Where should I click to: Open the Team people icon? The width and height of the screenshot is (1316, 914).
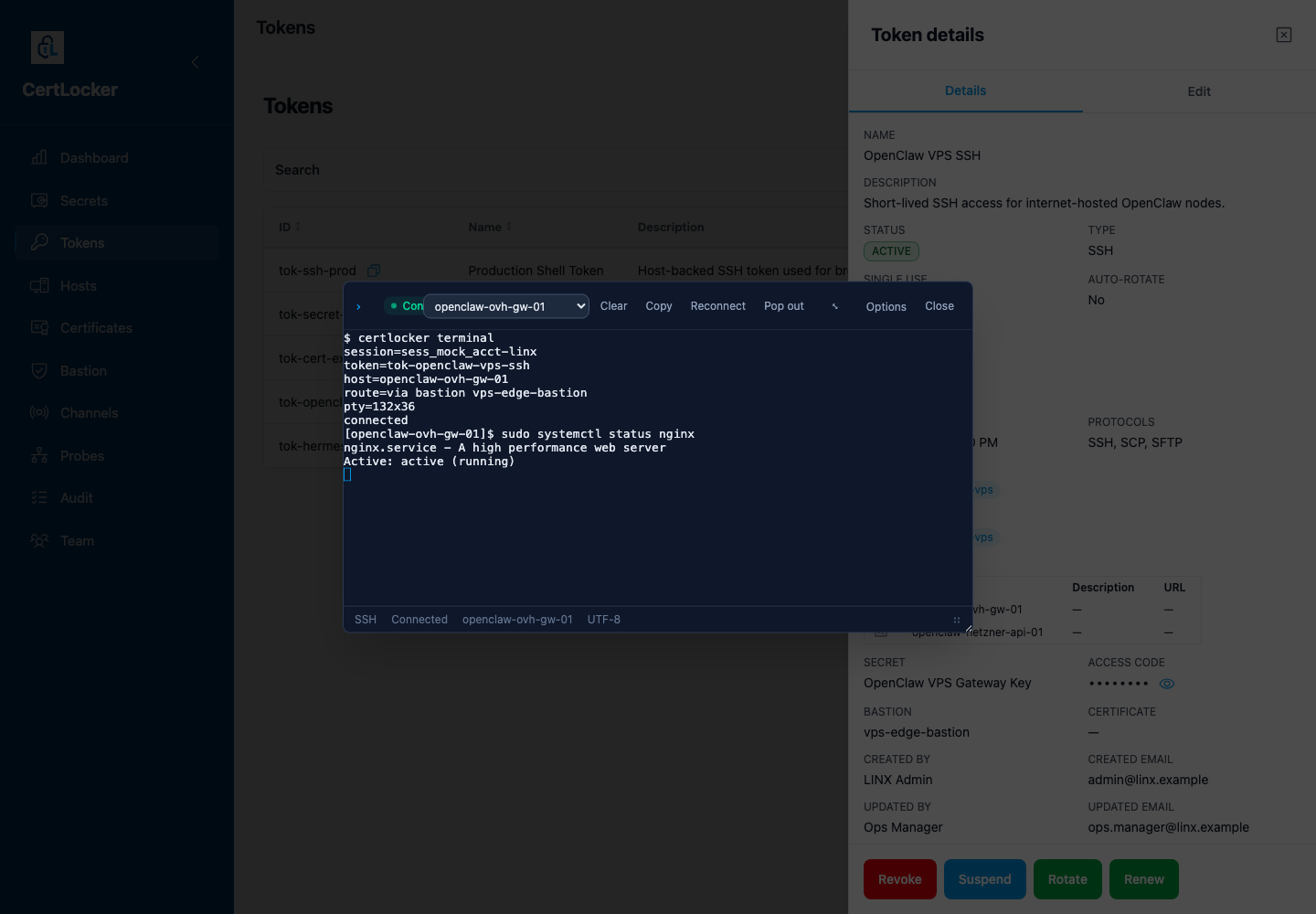39,540
